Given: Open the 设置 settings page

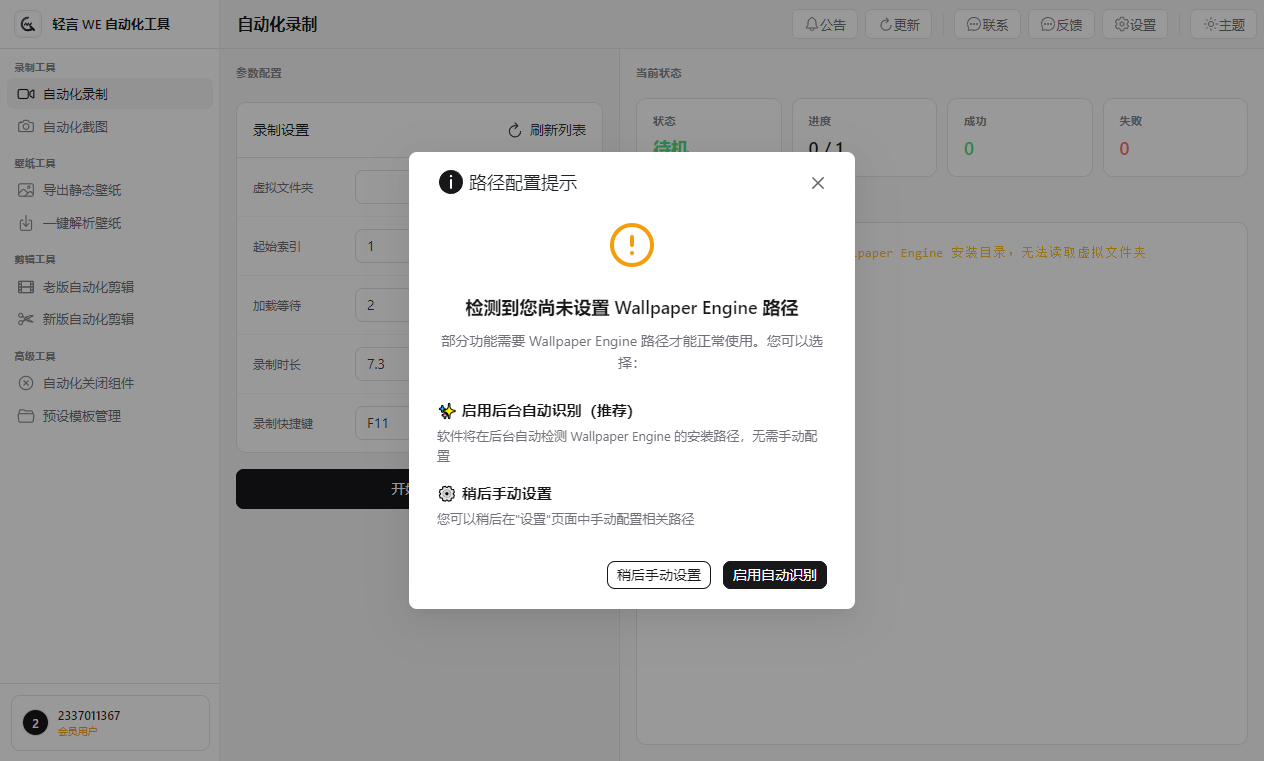Looking at the screenshot, I should coord(1134,23).
